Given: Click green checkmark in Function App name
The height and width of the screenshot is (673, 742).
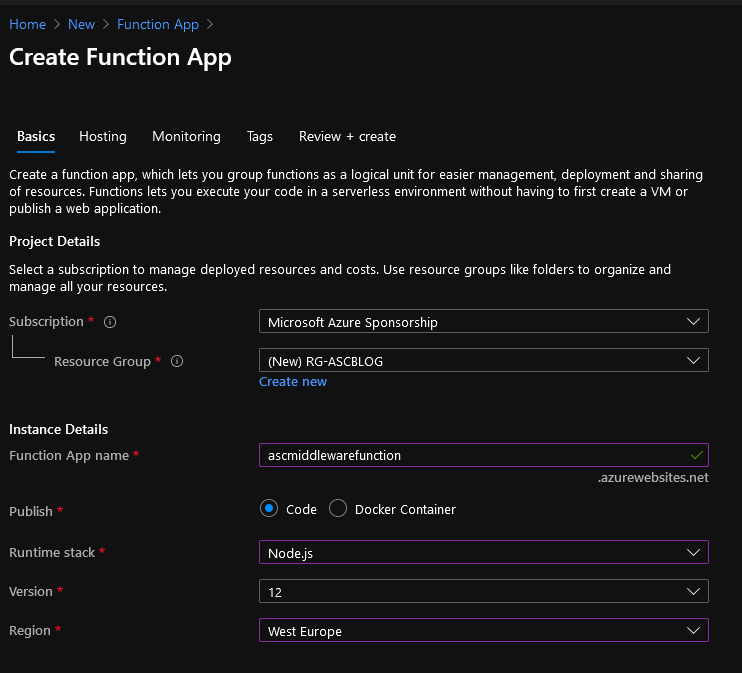Looking at the screenshot, I should pos(696,455).
